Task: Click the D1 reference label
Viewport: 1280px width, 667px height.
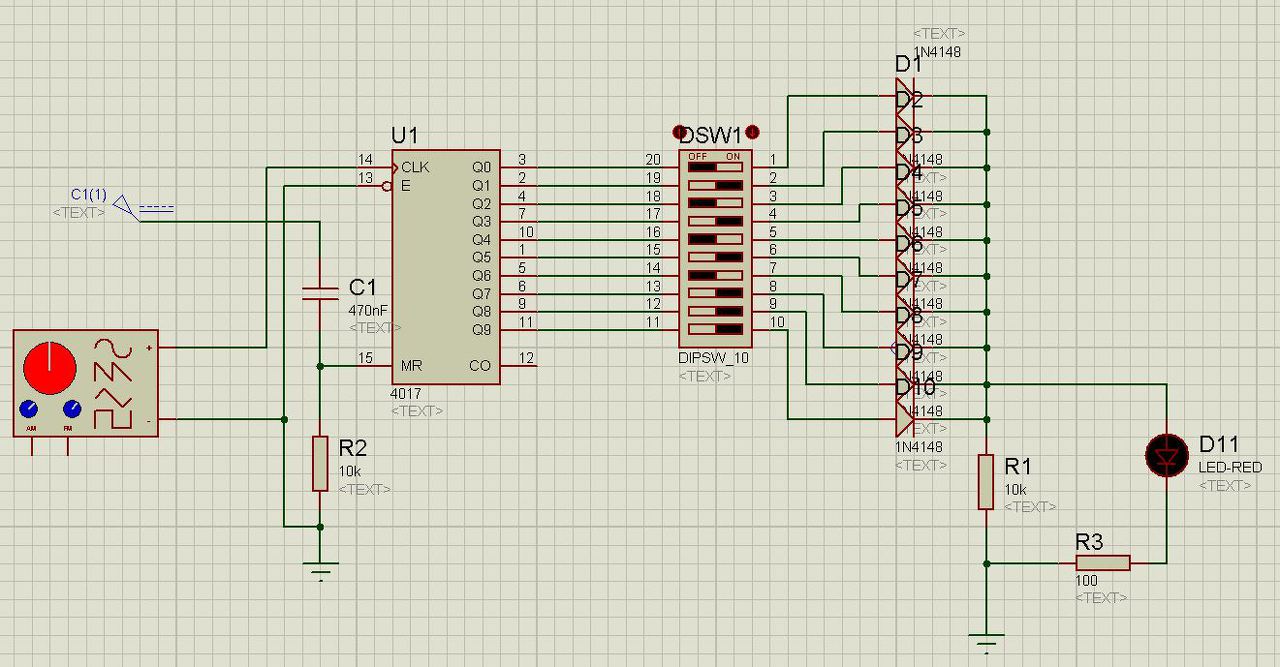Action: pyautogui.click(x=908, y=64)
